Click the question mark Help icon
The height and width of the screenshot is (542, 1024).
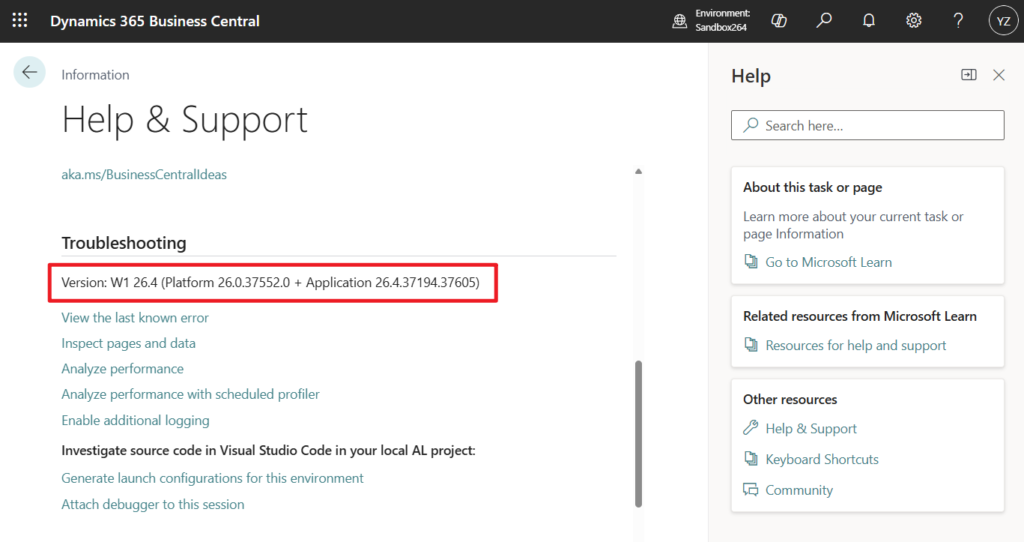[x=958, y=21]
